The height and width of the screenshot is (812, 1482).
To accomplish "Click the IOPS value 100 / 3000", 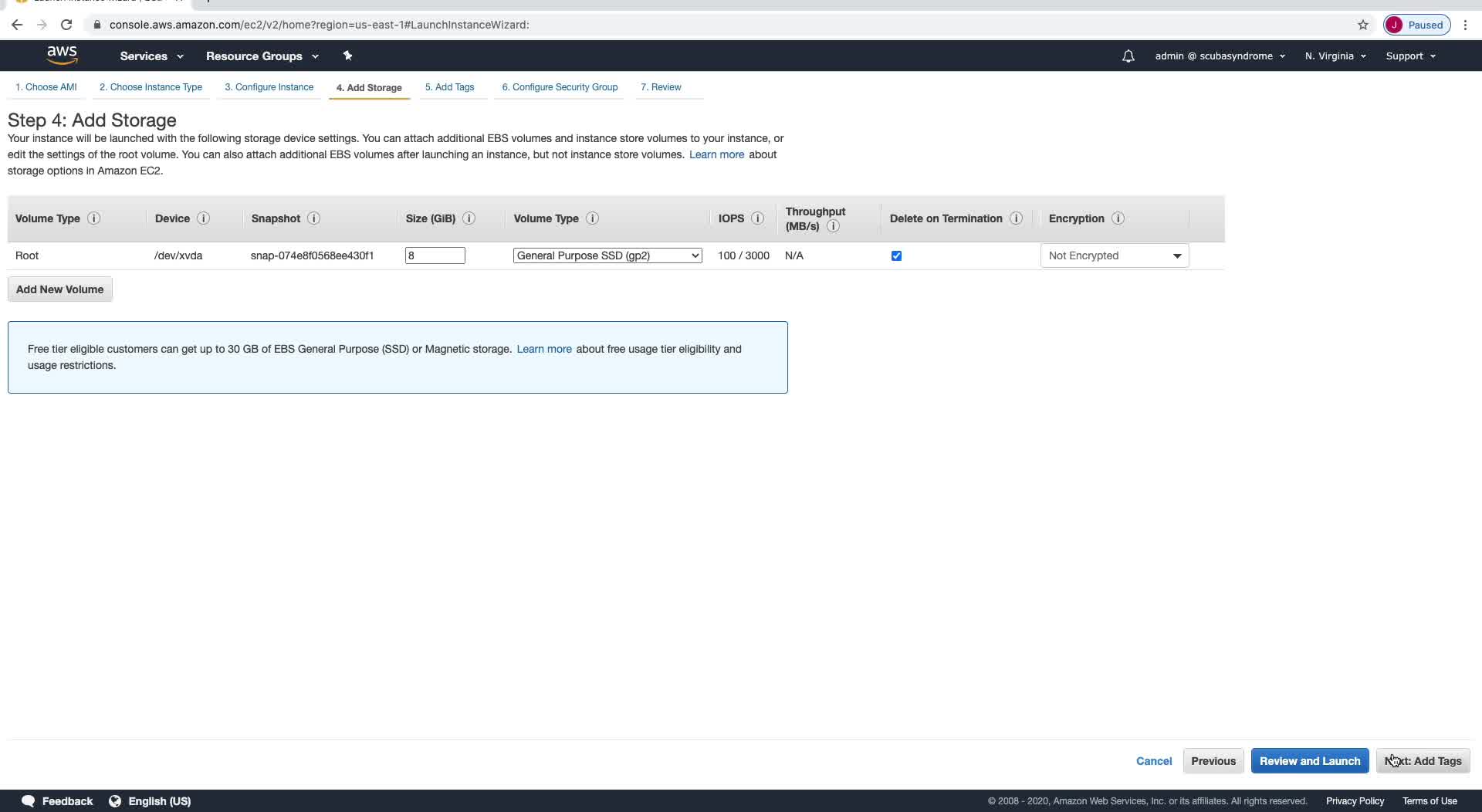I will pos(743,255).
